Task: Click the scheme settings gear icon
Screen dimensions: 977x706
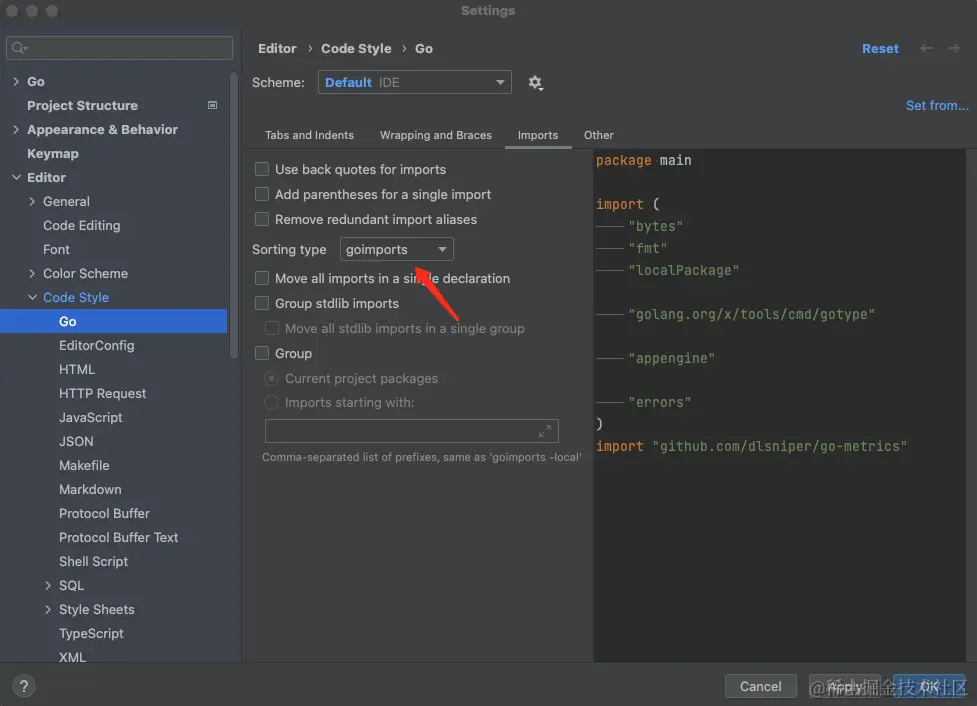Action: tap(536, 83)
